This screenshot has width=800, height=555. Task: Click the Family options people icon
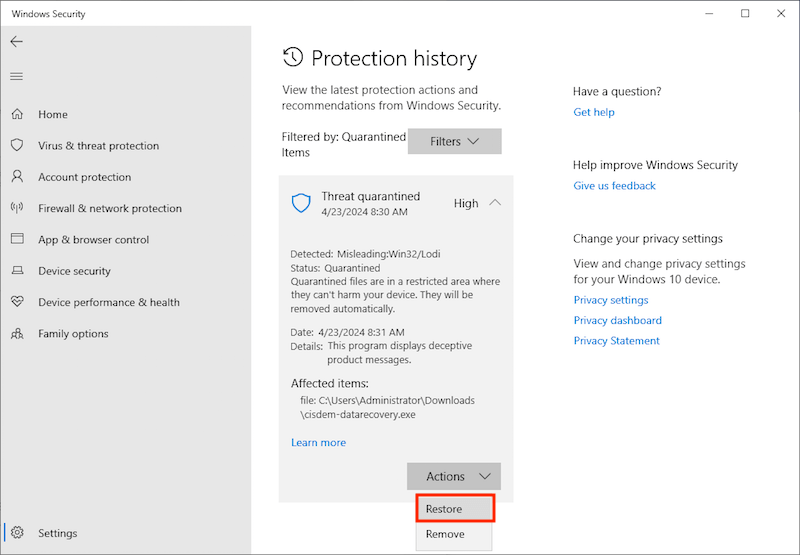17,334
